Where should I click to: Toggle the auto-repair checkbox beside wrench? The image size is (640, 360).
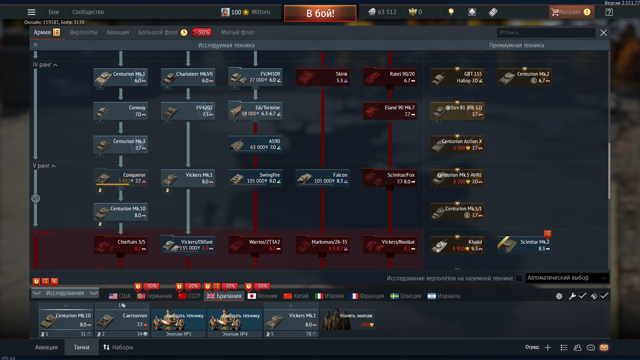click(x=582, y=296)
